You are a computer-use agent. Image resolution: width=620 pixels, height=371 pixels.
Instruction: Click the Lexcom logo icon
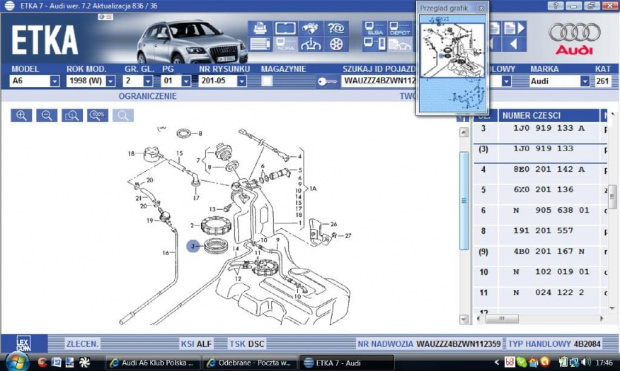[24, 344]
